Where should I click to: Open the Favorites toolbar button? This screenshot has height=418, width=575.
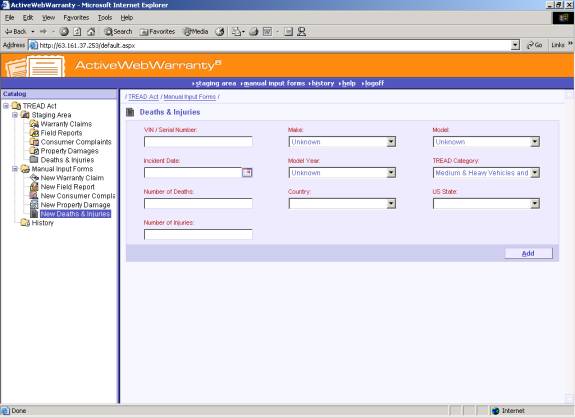pos(157,32)
